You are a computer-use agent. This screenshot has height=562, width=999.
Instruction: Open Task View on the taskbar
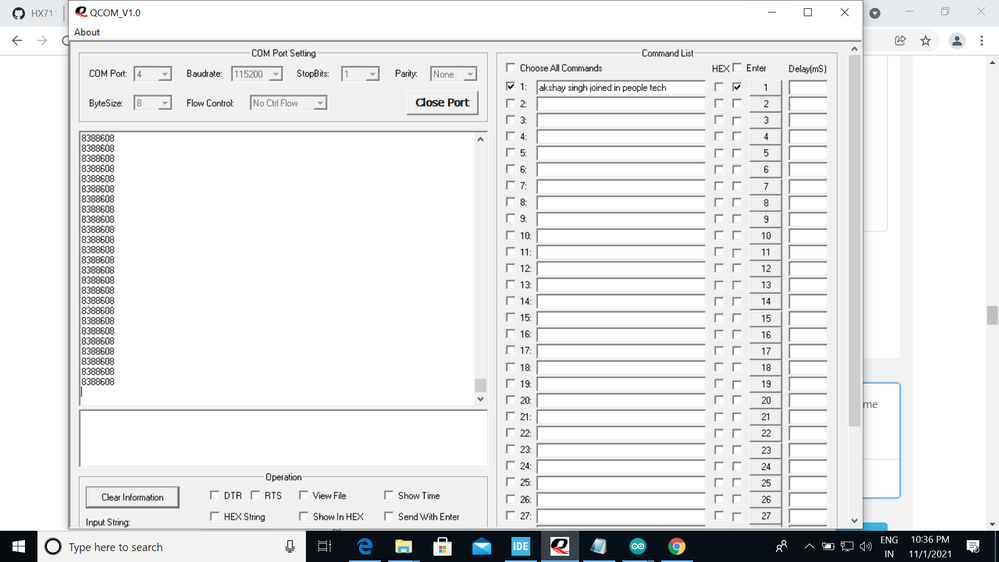pos(324,547)
